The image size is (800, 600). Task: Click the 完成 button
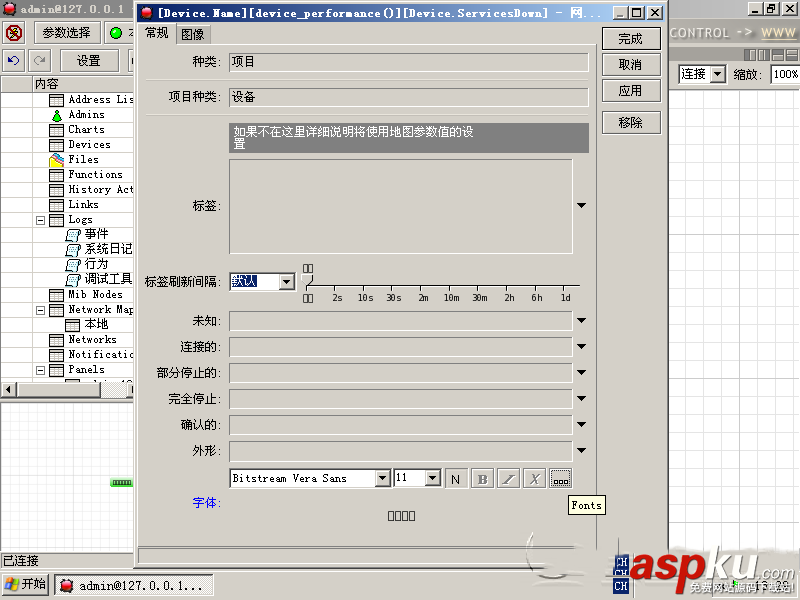631,39
